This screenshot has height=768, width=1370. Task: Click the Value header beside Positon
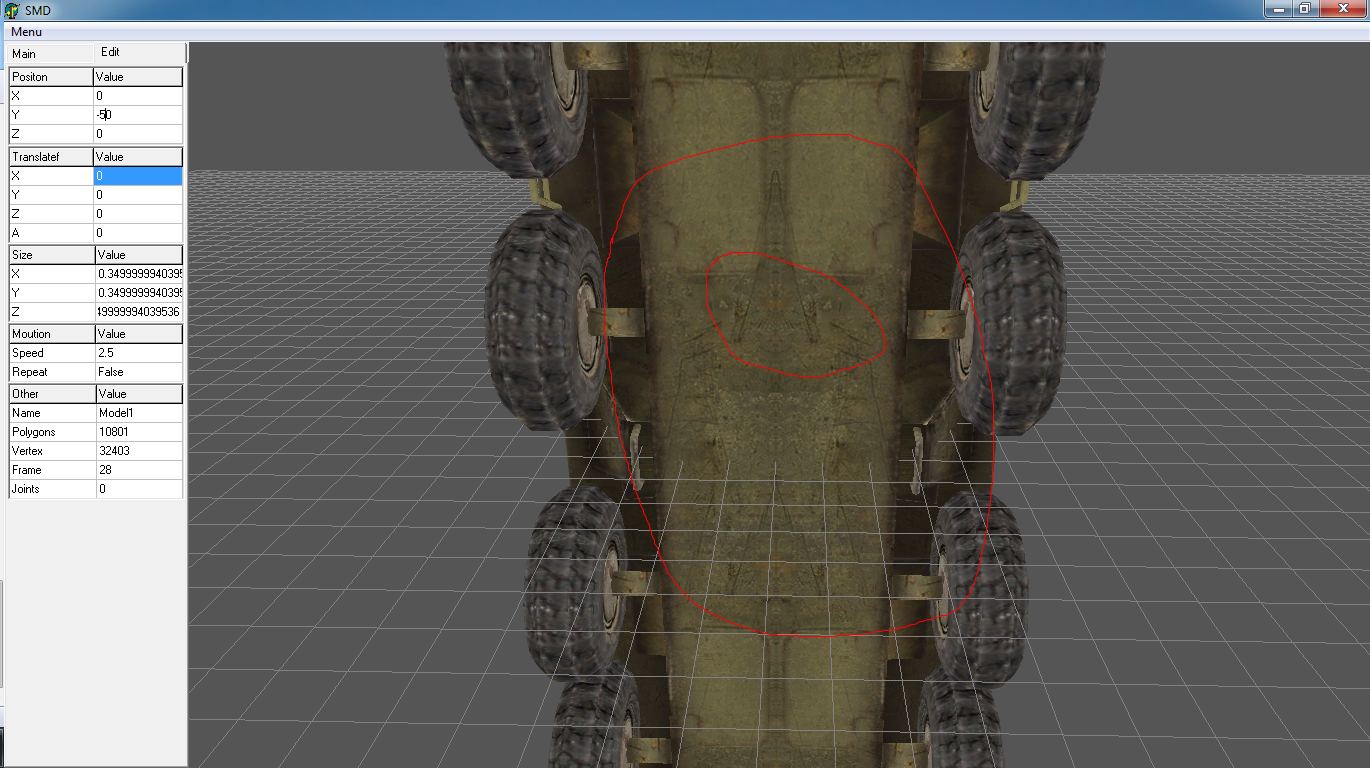tap(138, 77)
